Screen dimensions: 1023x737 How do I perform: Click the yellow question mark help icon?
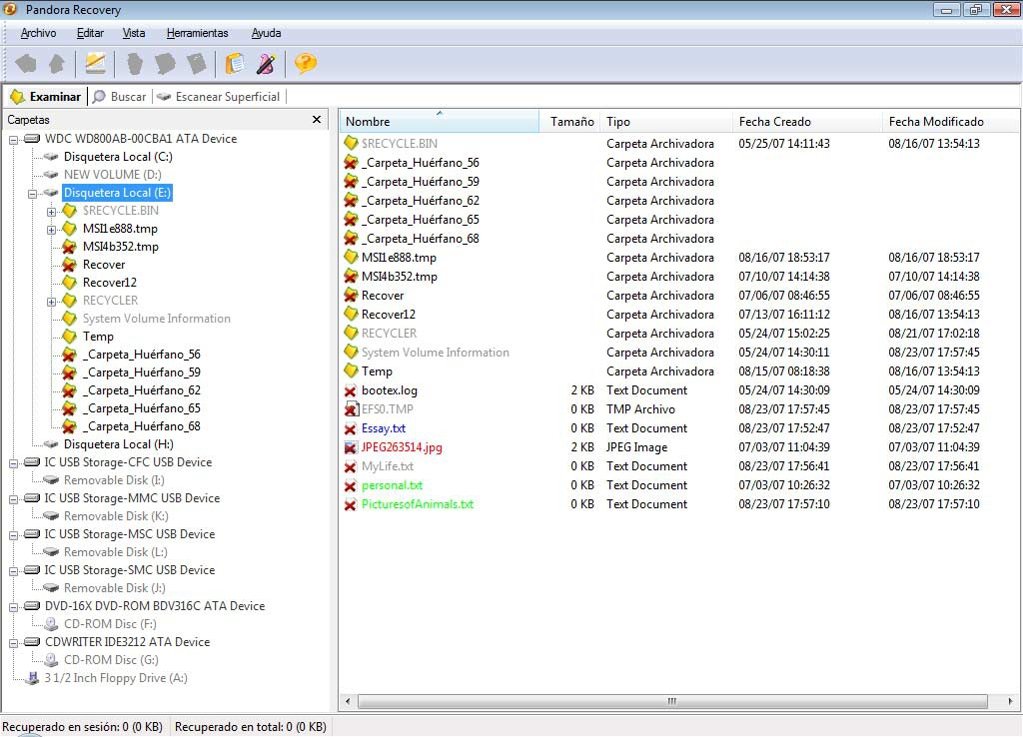pos(305,64)
